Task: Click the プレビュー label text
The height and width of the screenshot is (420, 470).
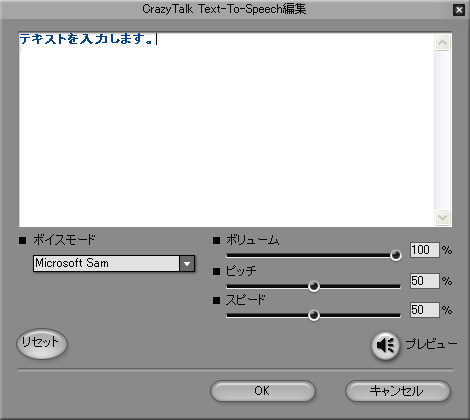Action: [x=431, y=344]
